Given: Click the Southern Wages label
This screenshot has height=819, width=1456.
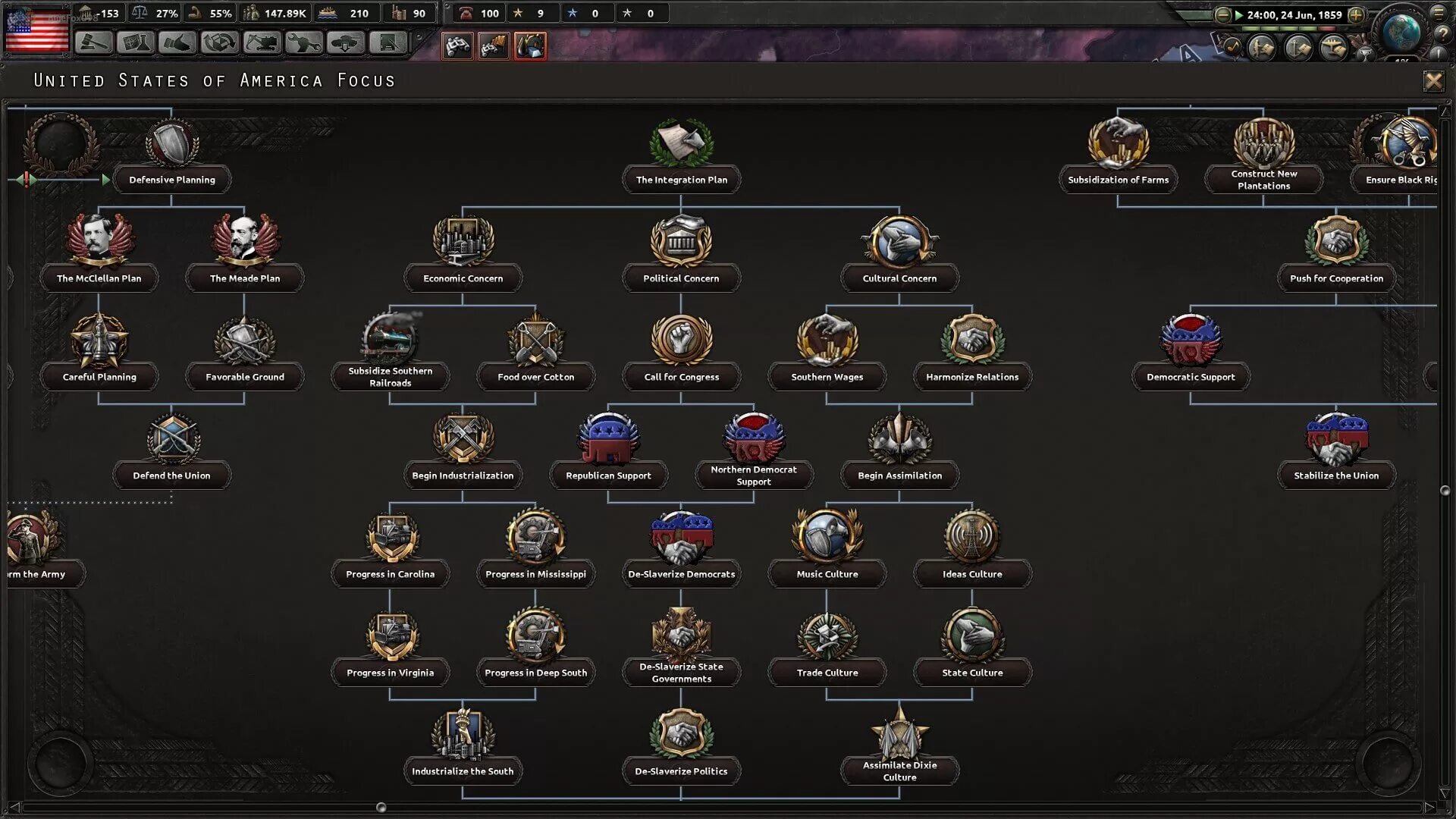Looking at the screenshot, I should [827, 377].
